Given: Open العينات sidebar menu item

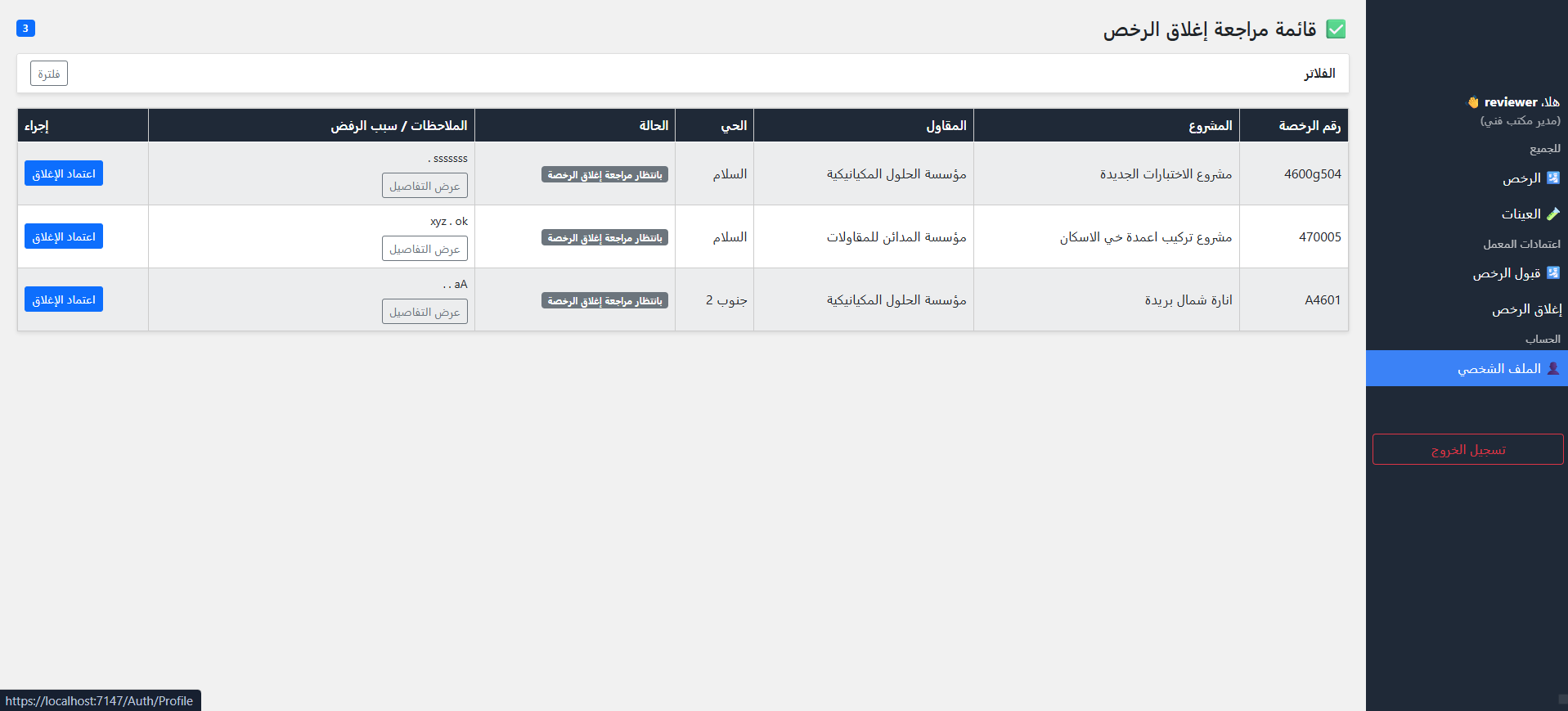Looking at the screenshot, I should 1467,214.
